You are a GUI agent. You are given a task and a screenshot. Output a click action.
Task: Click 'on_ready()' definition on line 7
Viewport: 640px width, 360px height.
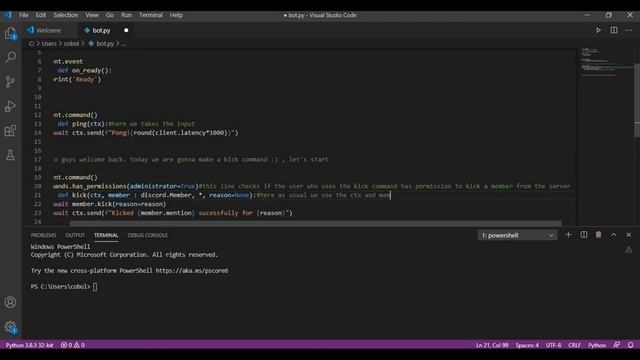pyautogui.click(x=91, y=70)
